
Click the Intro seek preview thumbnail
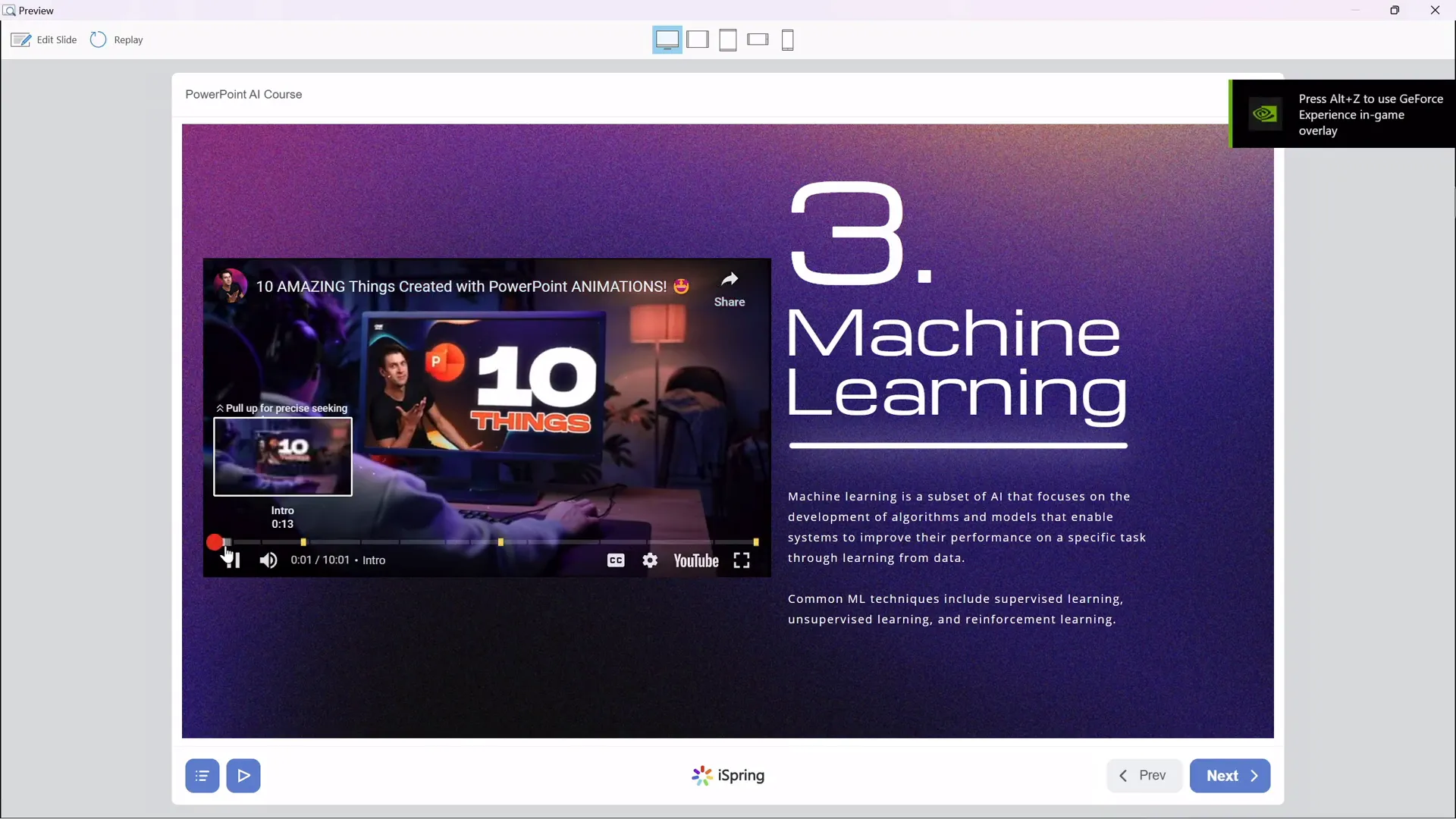(283, 457)
